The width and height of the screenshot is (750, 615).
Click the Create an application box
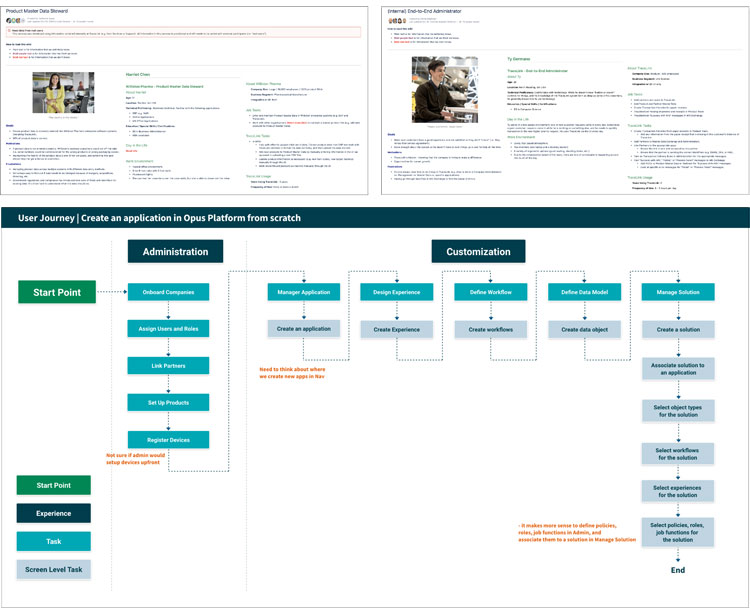click(304, 329)
